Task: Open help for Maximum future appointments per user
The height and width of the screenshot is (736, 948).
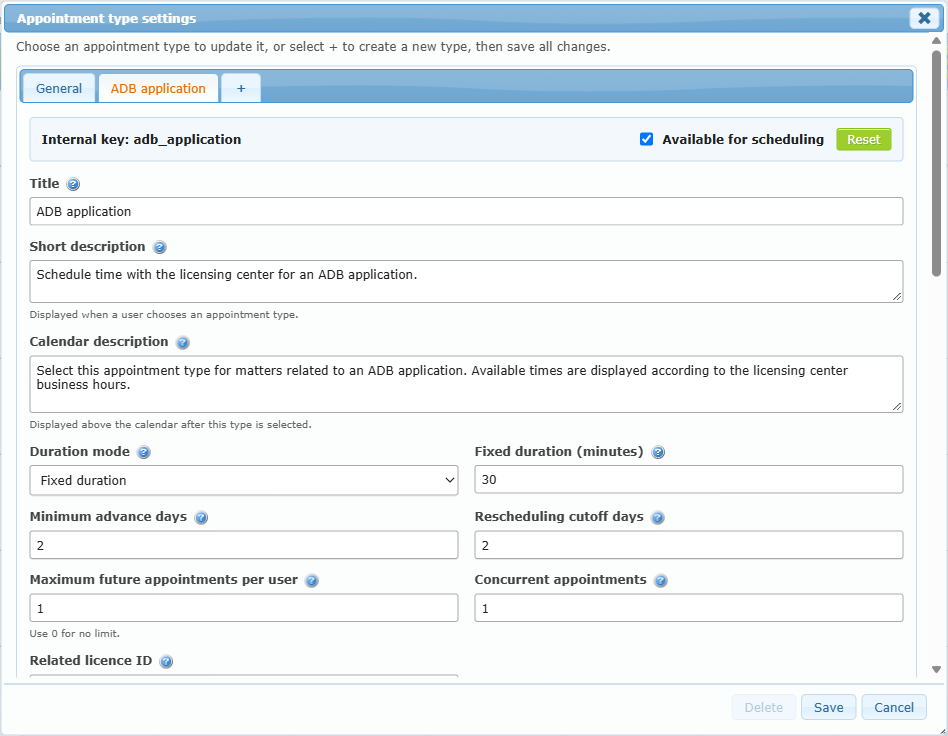Action: [x=312, y=581]
